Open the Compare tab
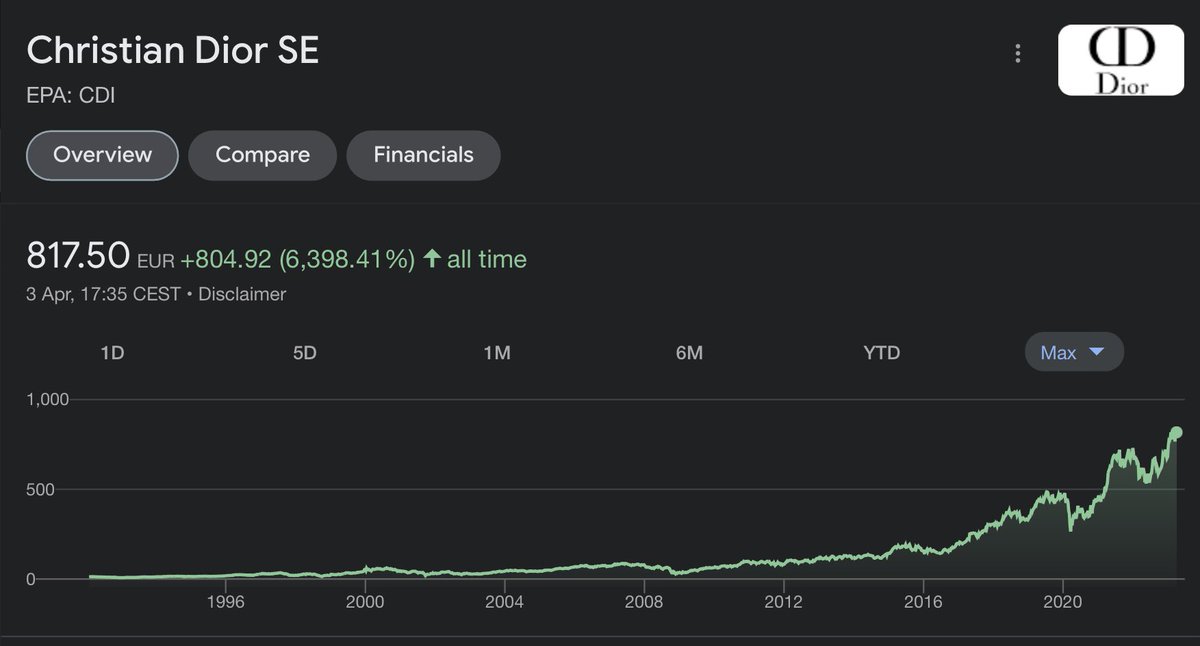1200x646 pixels. pyautogui.click(x=263, y=155)
